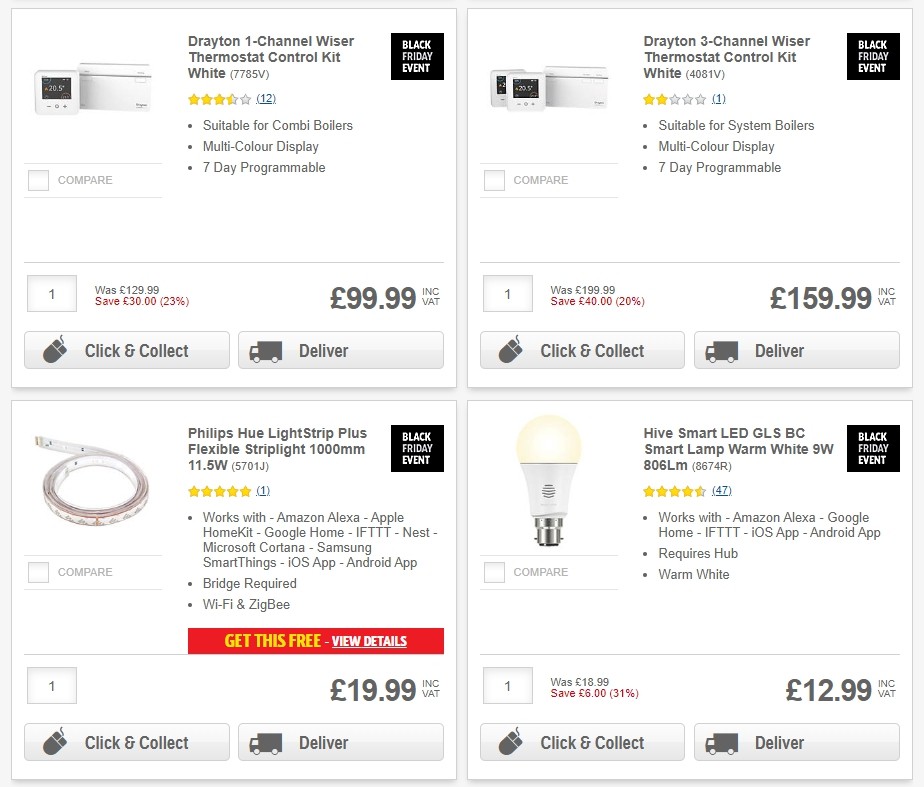Check the Compare box for Philips Hue LightStrip

pyautogui.click(x=38, y=572)
